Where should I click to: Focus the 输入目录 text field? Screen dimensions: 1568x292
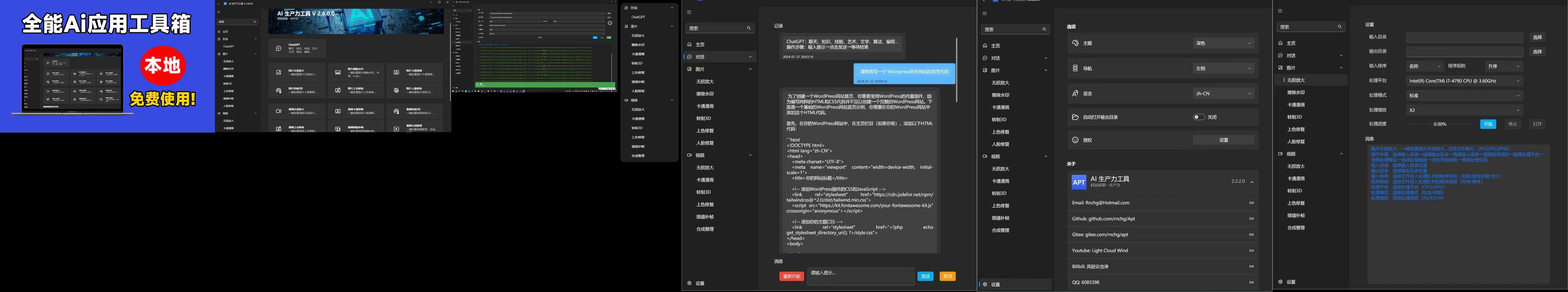(1464, 37)
